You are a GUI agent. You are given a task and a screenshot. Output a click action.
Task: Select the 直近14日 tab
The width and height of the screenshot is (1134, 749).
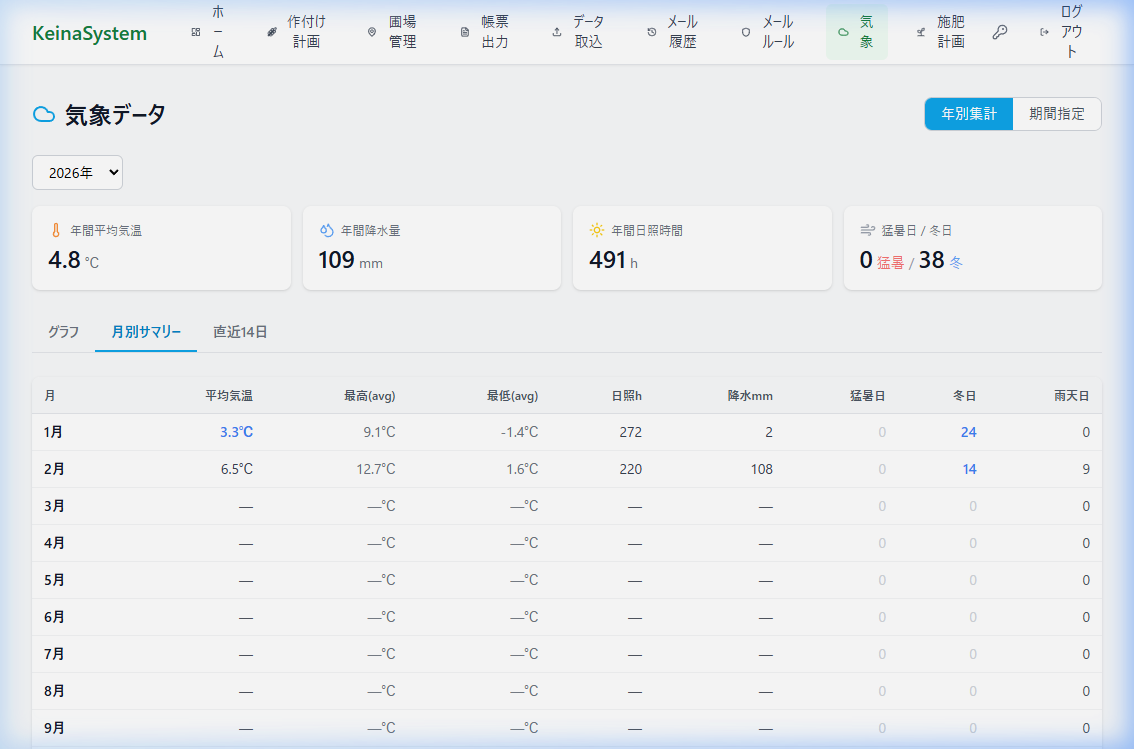240,332
